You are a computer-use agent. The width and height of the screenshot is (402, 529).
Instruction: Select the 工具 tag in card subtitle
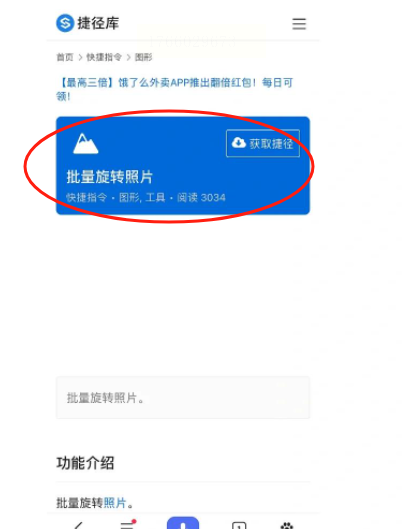click(155, 197)
